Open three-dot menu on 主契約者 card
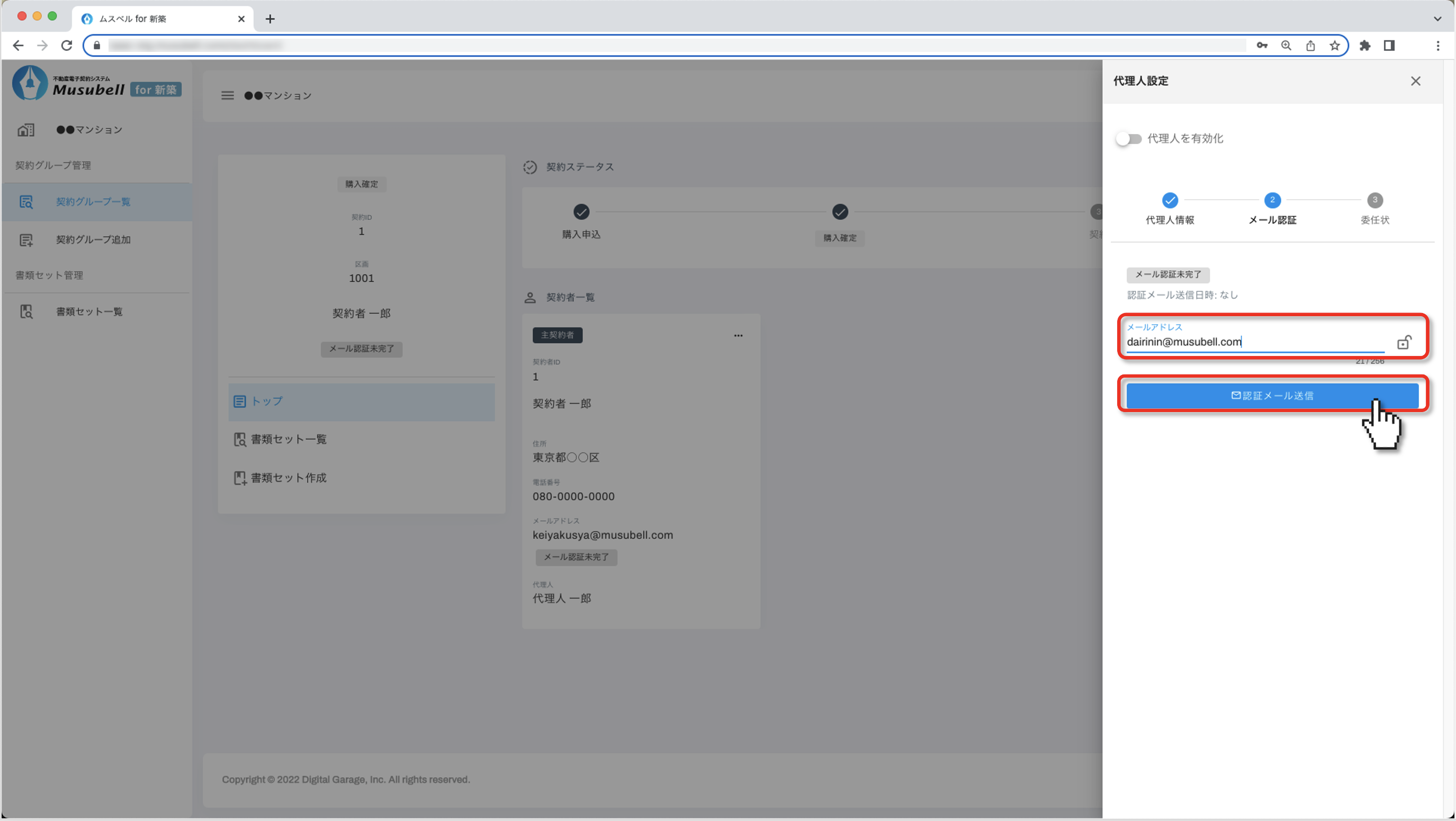The image size is (1456, 821). tap(738, 335)
